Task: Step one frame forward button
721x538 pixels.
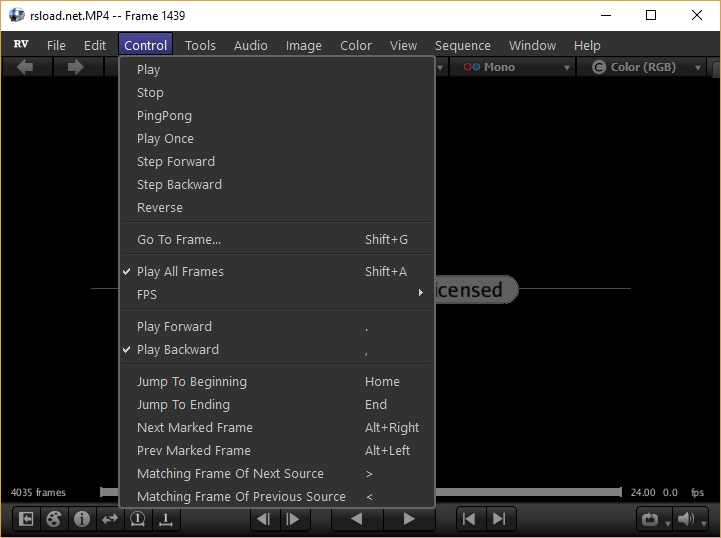Action: [293, 520]
